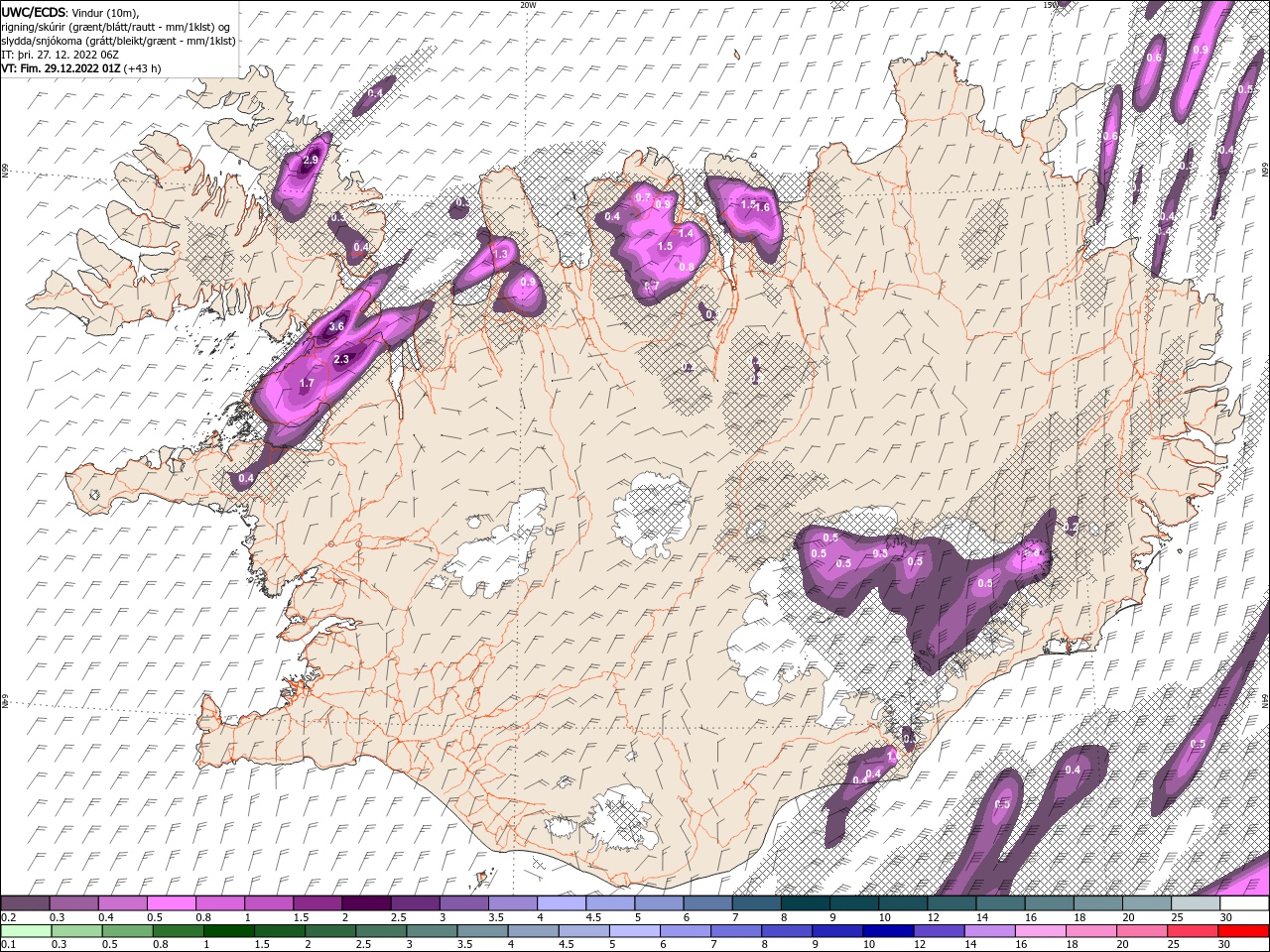1270x952 pixels.
Task: Click the palest green 0.1 swatch in the rain scale
Action: click(26, 931)
